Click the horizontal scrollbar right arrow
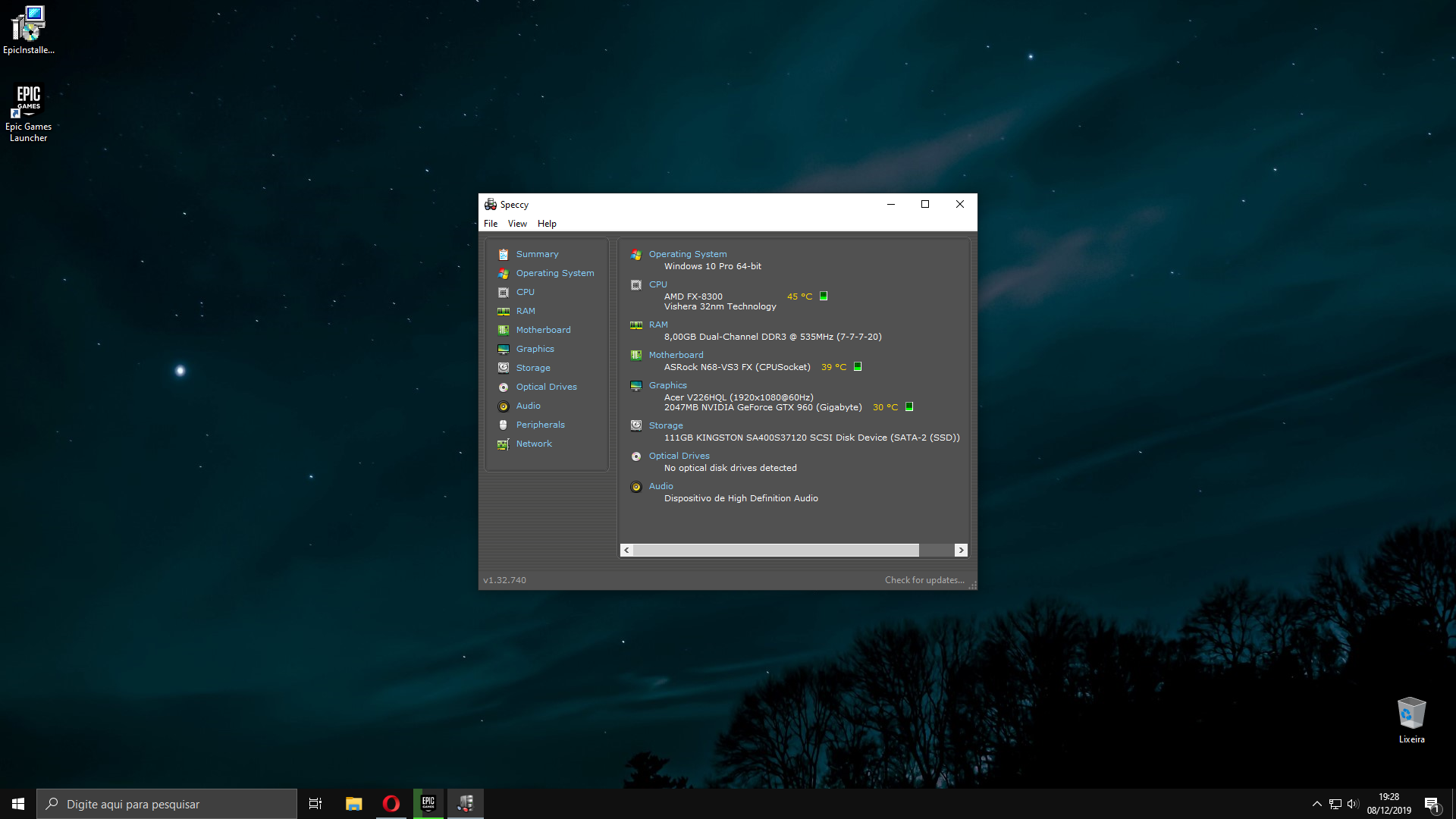1456x819 pixels. coord(961,551)
